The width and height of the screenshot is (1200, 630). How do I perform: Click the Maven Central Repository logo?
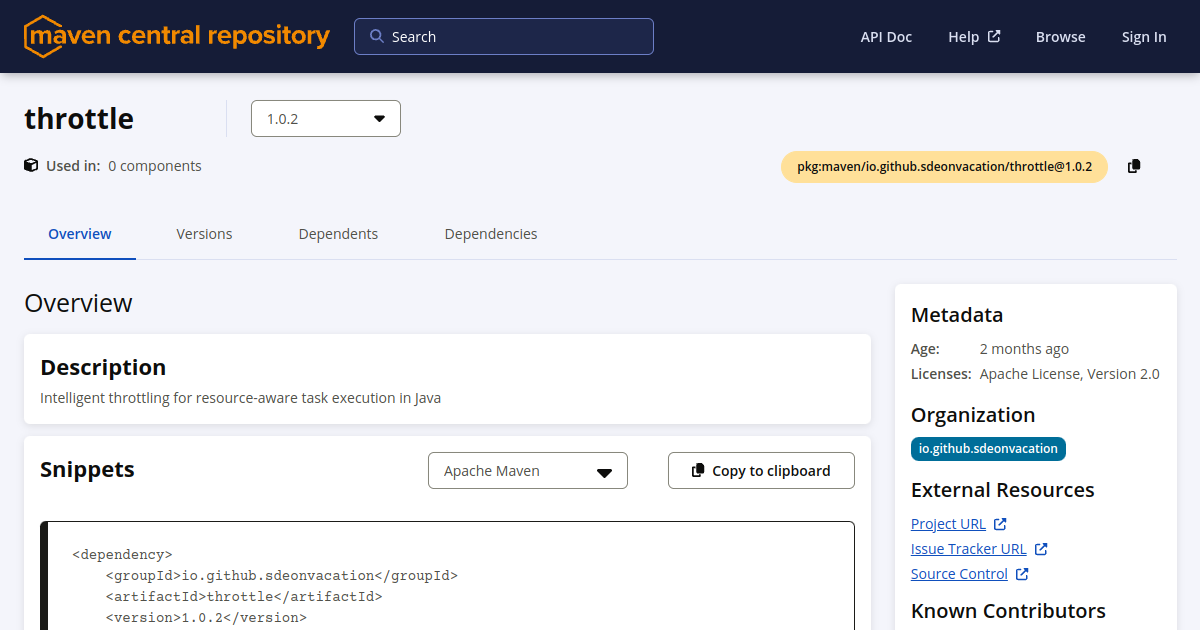[x=177, y=37]
